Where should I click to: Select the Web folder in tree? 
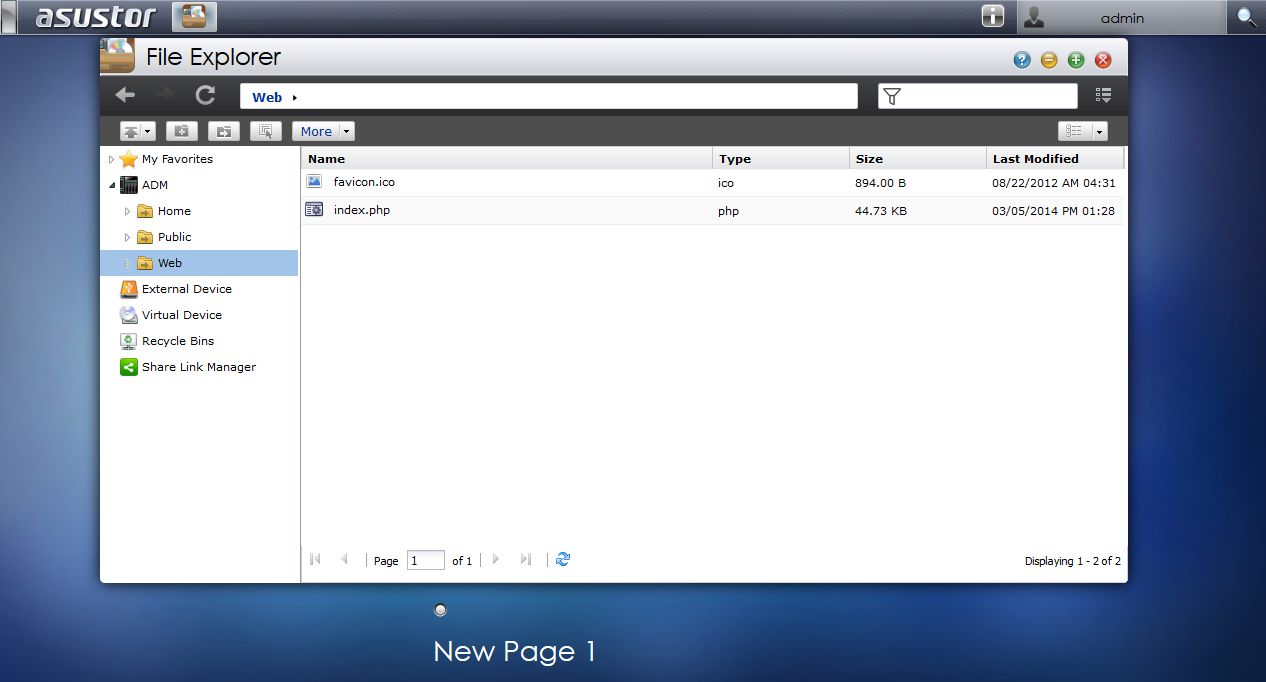tap(170, 263)
